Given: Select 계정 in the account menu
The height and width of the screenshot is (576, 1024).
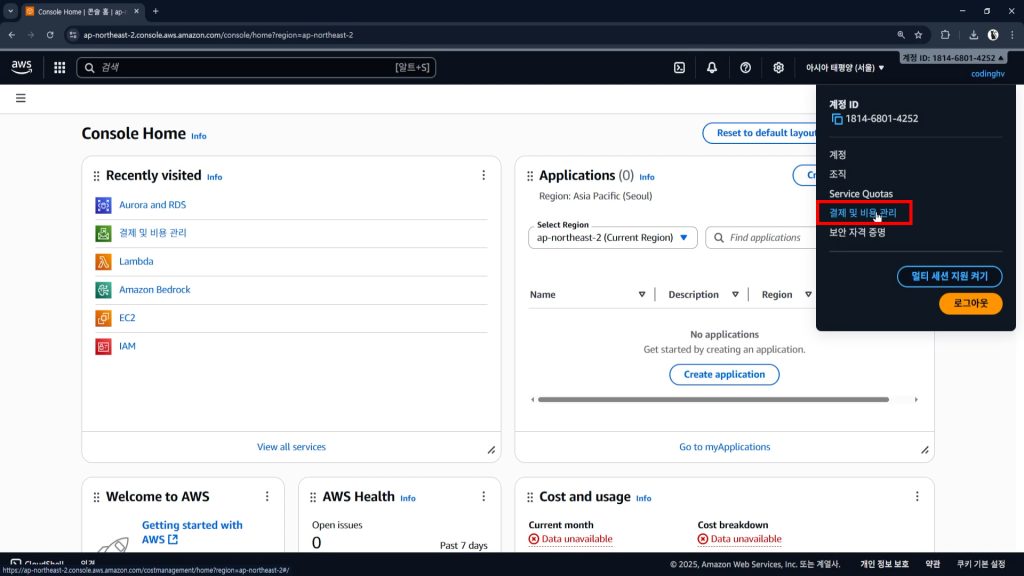Looking at the screenshot, I should 838,155.
